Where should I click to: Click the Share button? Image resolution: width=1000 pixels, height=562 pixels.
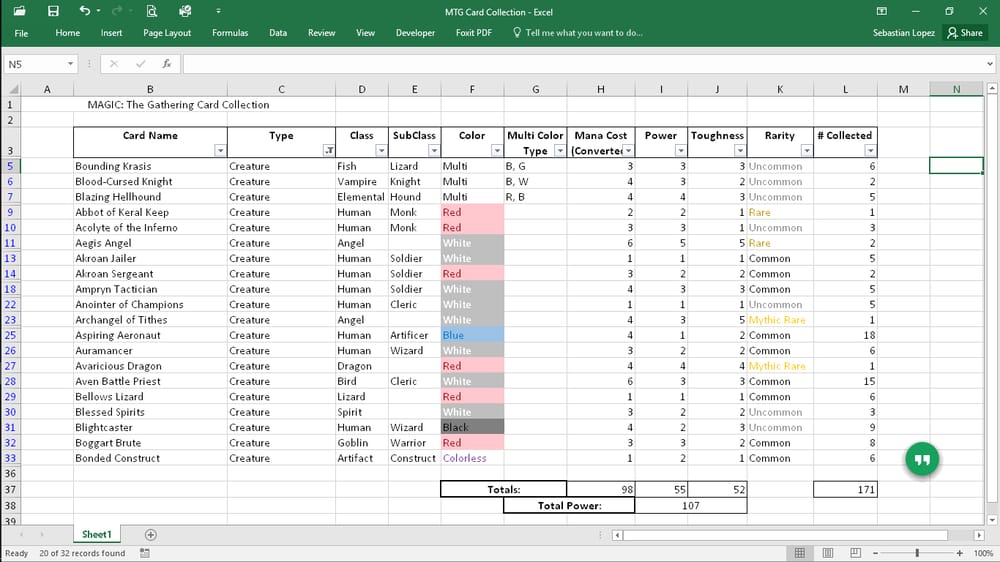[x=965, y=33]
